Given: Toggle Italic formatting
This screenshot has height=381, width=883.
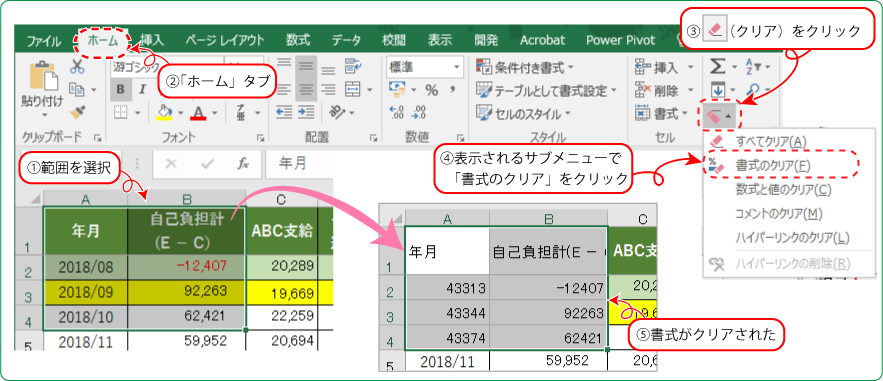Looking at the screenshot, I should [142, 89].
